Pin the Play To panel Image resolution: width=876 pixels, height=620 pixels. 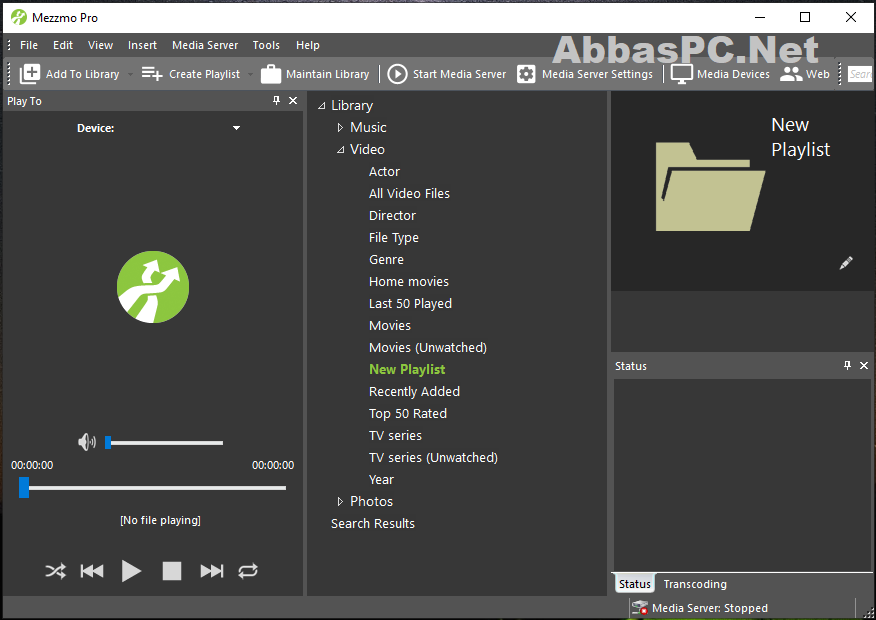coord(276,101)
